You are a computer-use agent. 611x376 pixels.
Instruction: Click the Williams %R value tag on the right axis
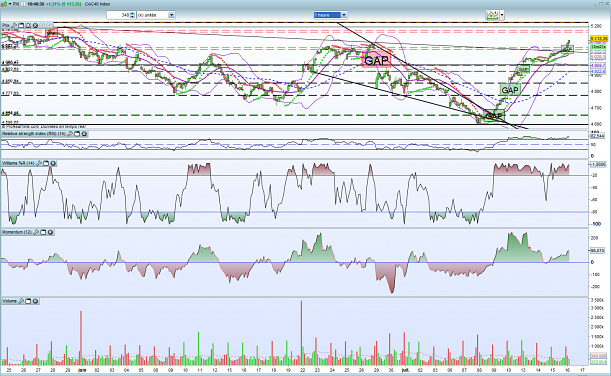(x=598, y=164)
